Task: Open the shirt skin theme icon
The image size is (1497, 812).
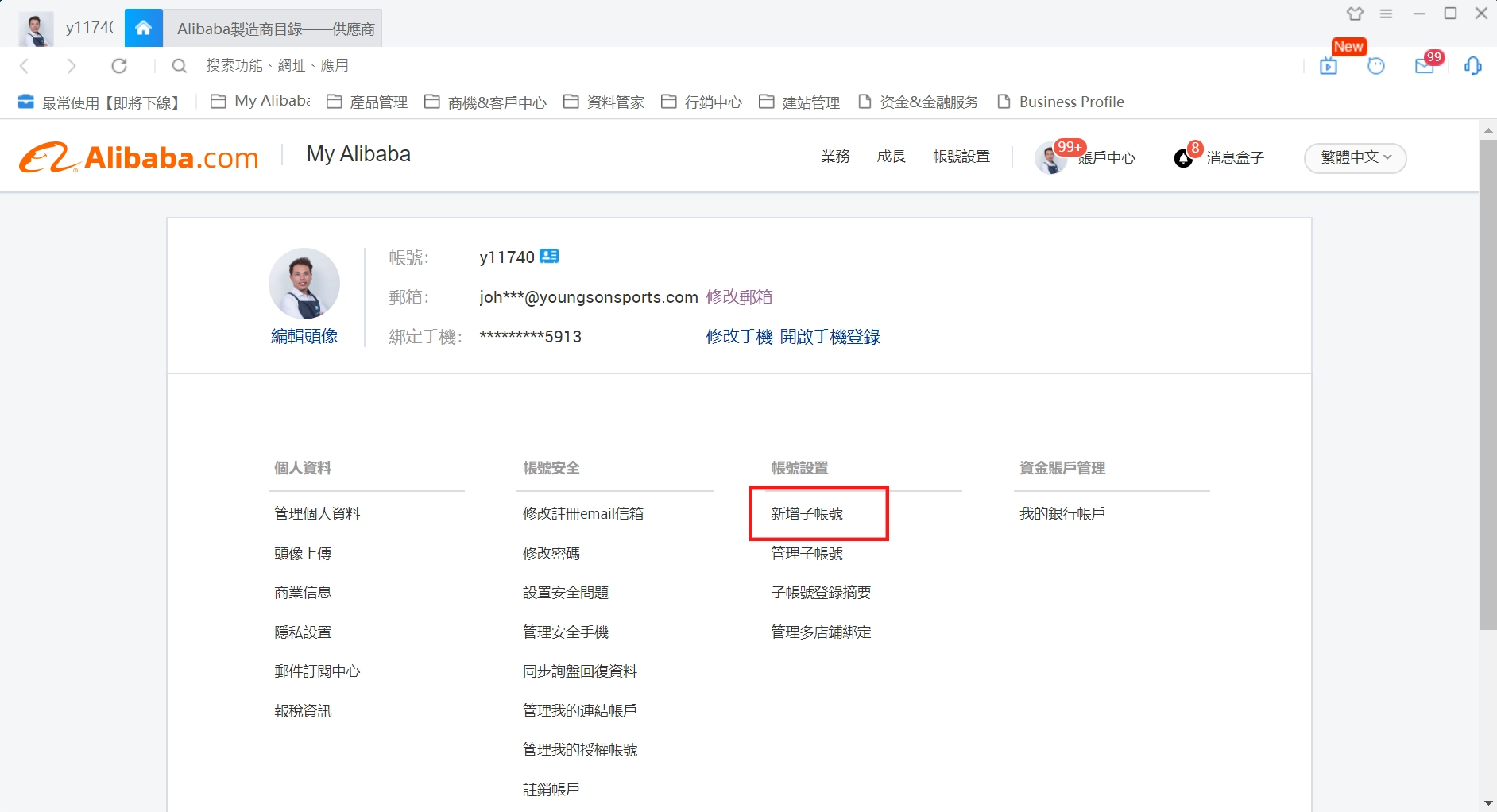Action: click(1355, 14)
